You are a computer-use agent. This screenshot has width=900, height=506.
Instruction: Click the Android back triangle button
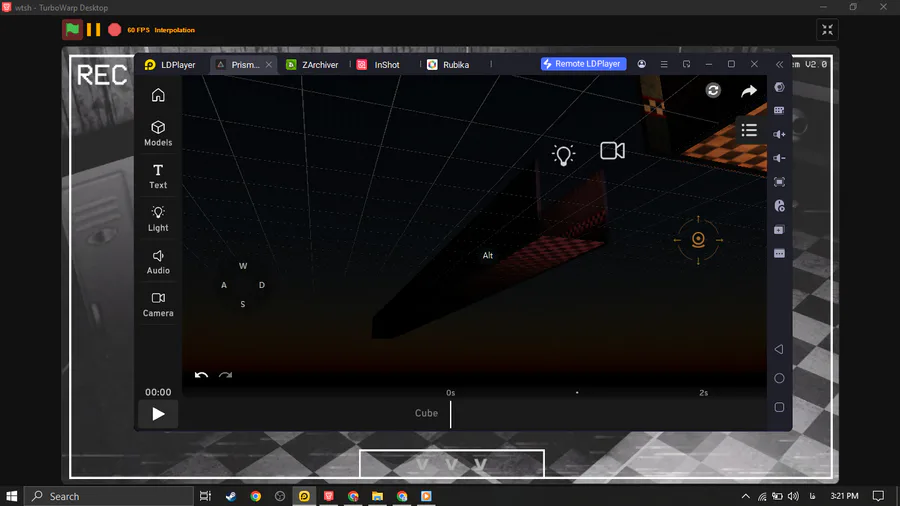779,349
